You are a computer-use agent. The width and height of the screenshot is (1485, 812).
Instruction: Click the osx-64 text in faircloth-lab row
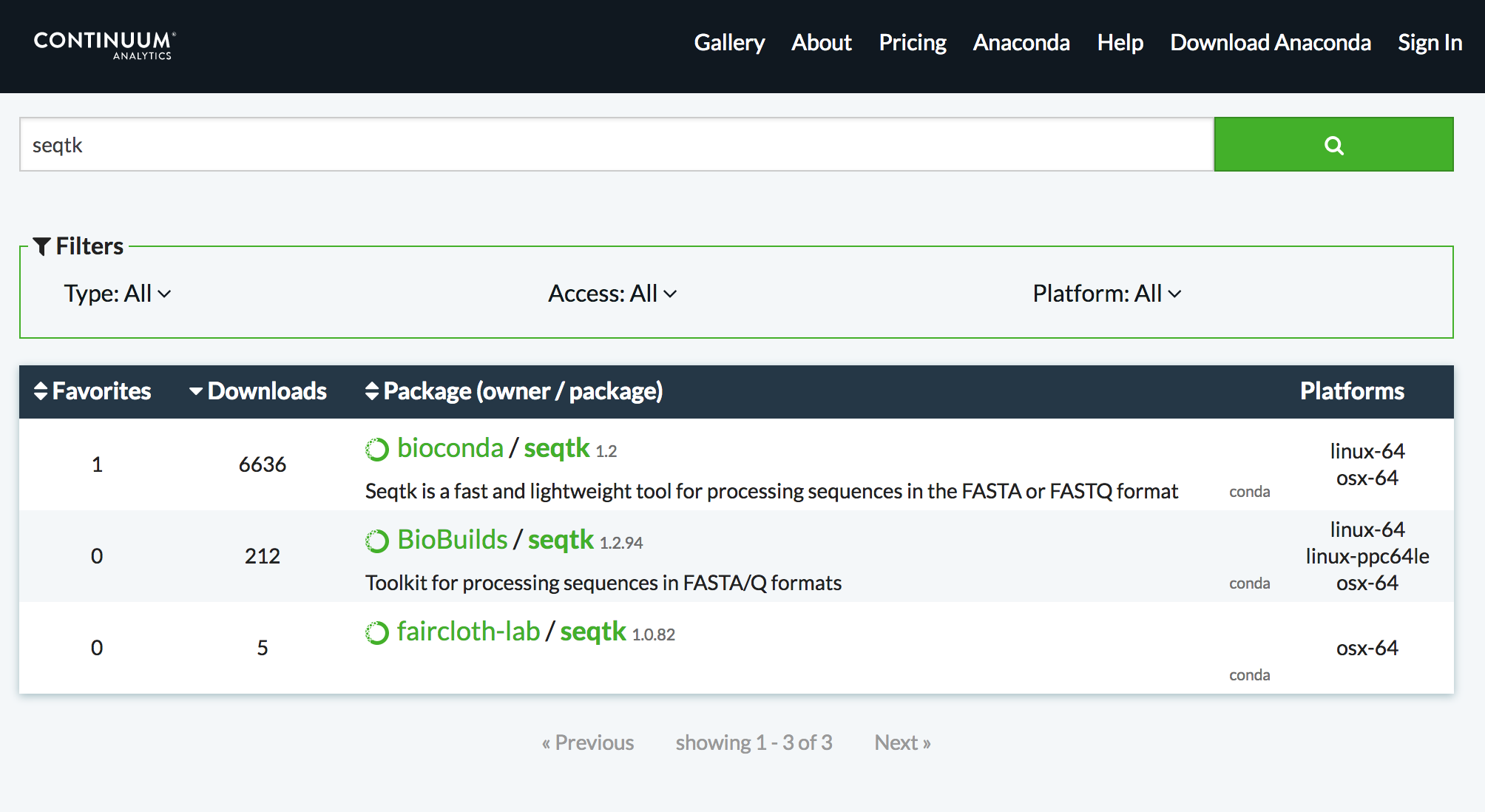tap(1367, 648)
